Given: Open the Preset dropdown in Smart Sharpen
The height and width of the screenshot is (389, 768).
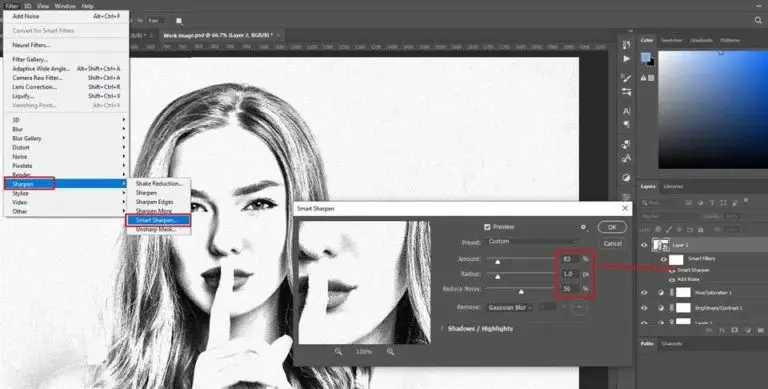Looking at the screenshot, I should 532,242.
